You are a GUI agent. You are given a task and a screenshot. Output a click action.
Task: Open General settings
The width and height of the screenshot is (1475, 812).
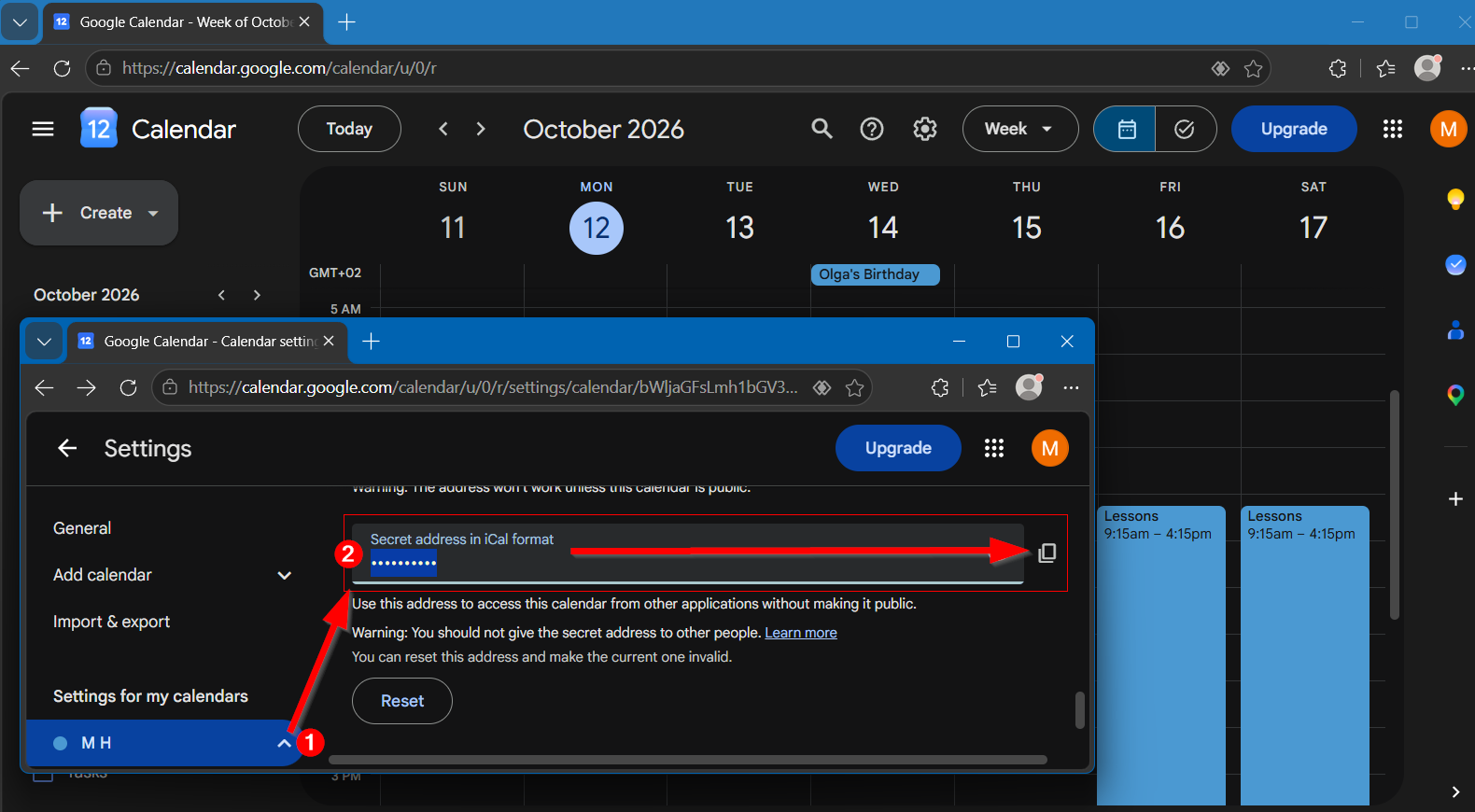point(82,528)
